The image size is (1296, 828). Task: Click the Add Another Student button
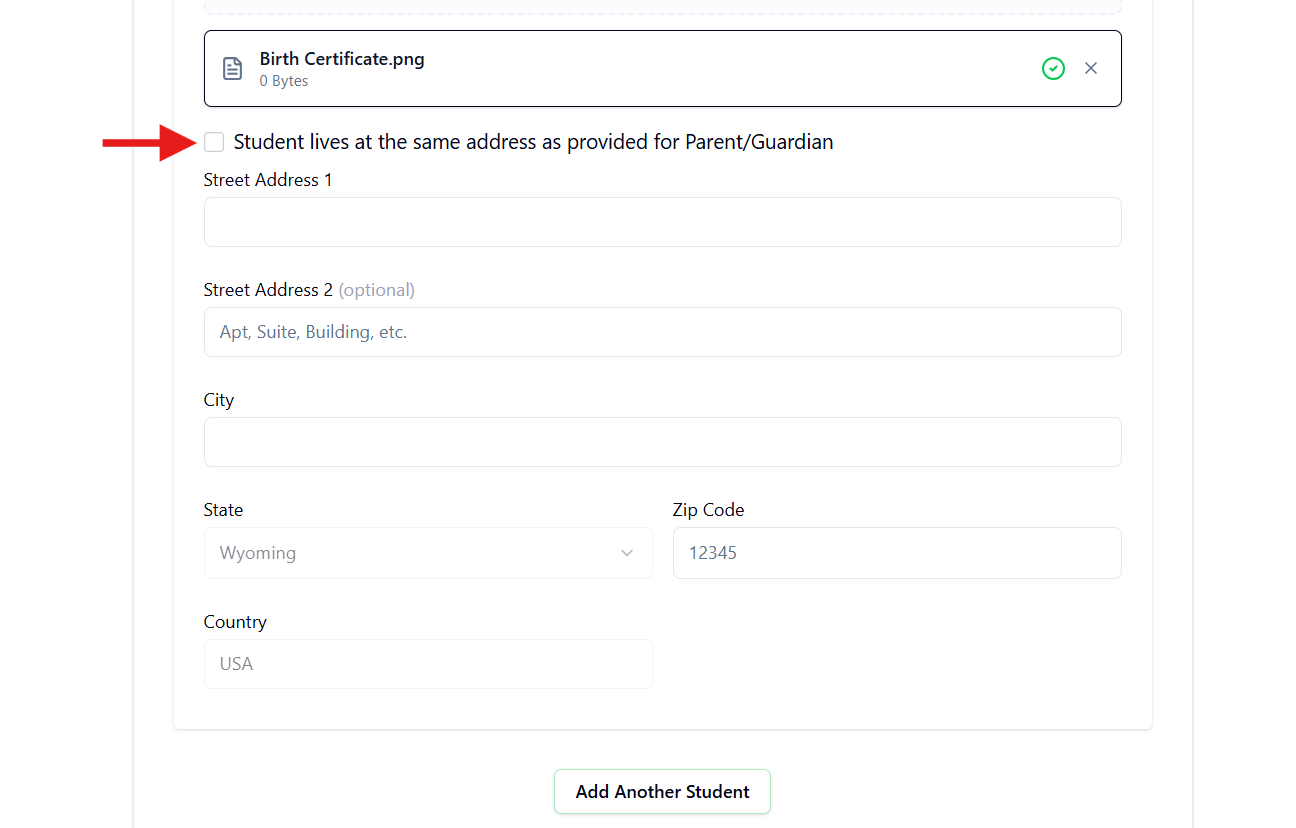point(662,791)
